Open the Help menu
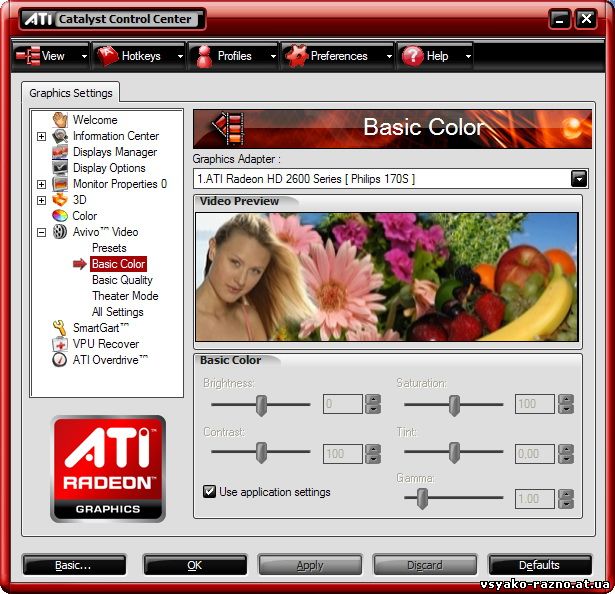The width and height of the screenshot is (615, 594). point(435,56)
